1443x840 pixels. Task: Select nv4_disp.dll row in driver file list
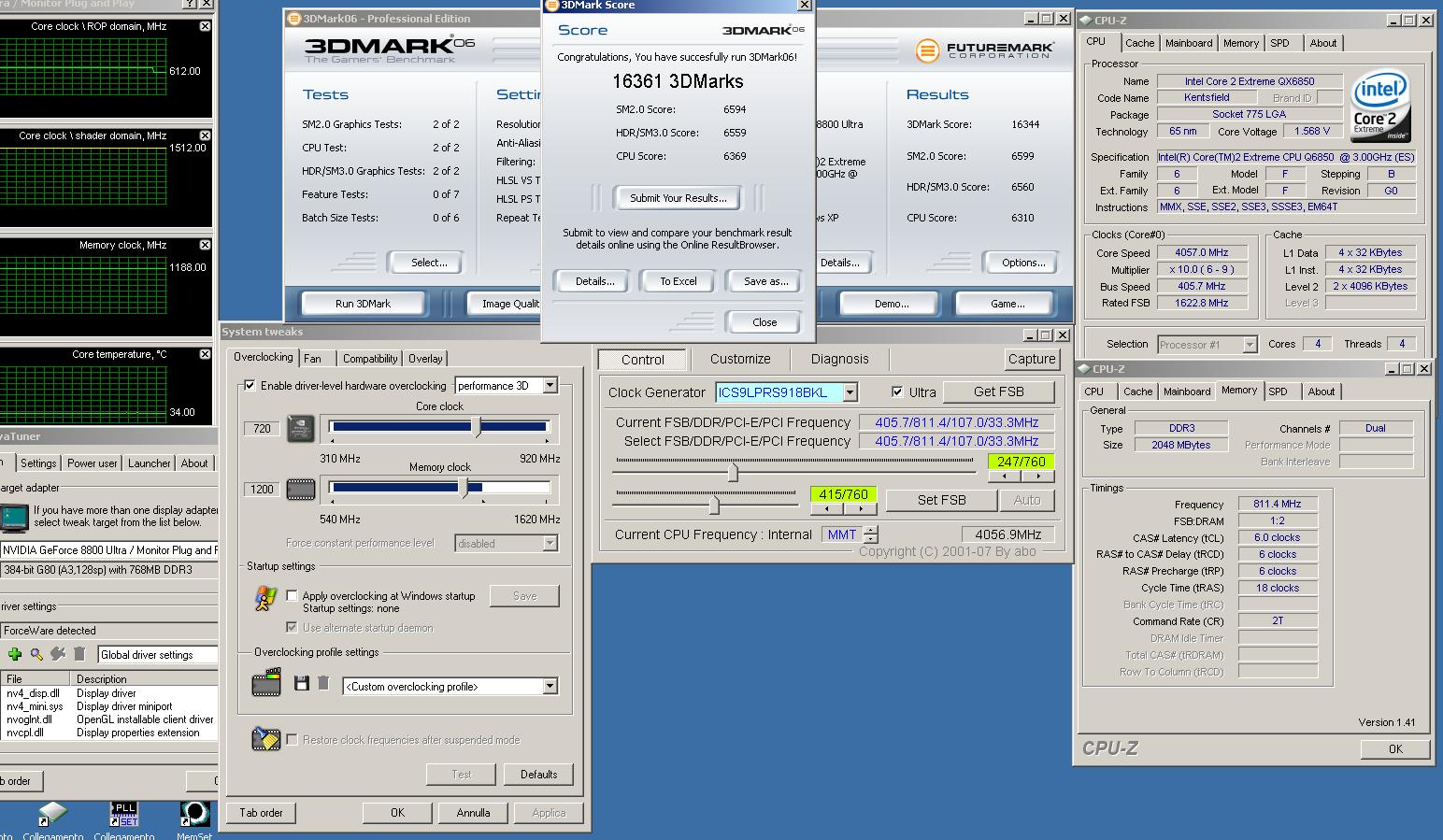[x=108, y=693]
